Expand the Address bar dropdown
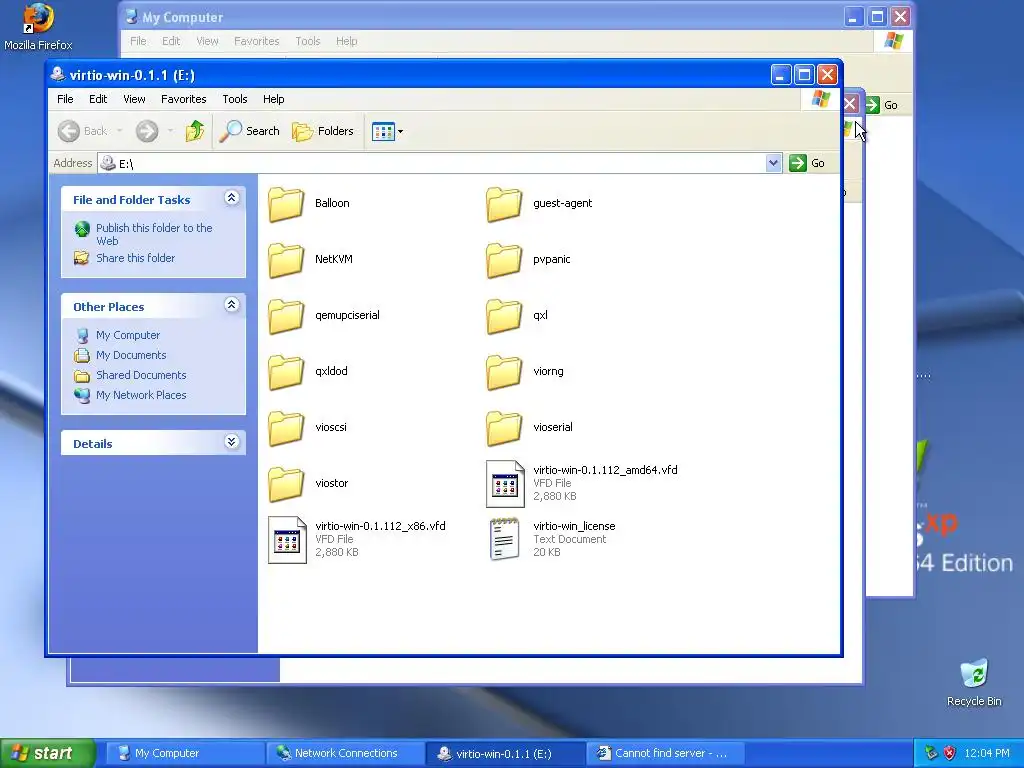 click(773, 163)
